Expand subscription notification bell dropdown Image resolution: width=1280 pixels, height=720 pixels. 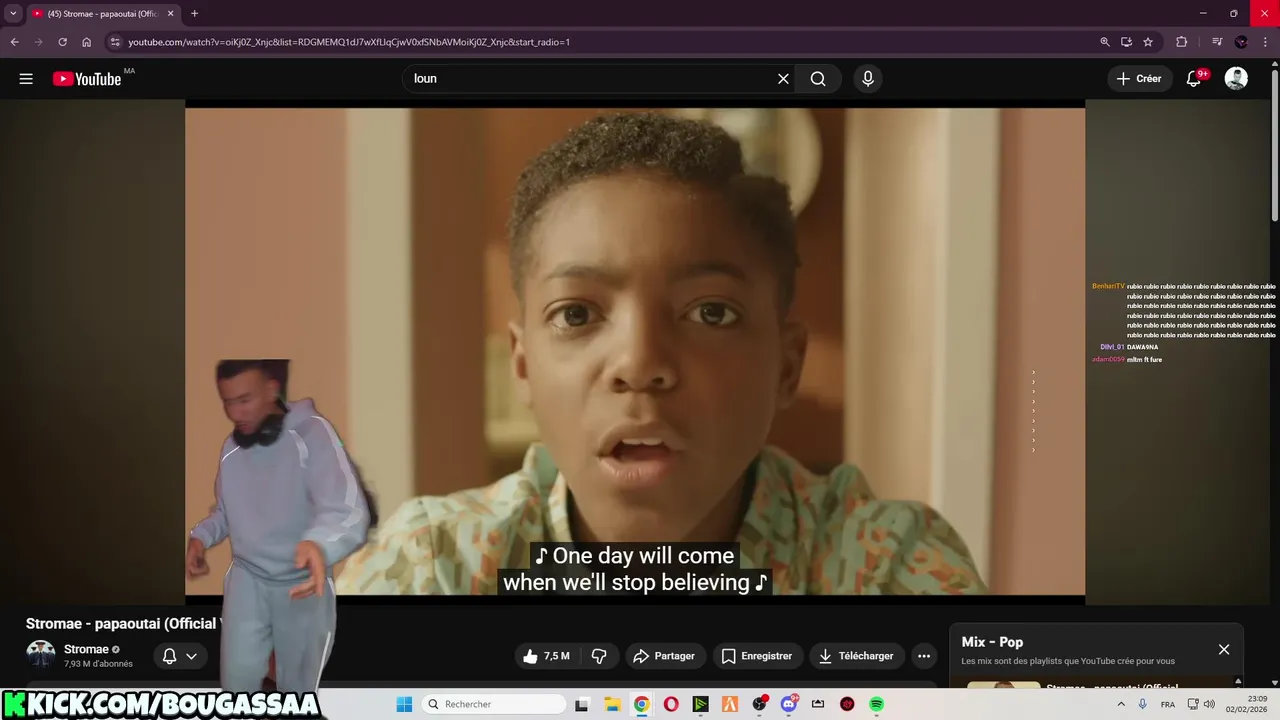click(x=180, y=656)
